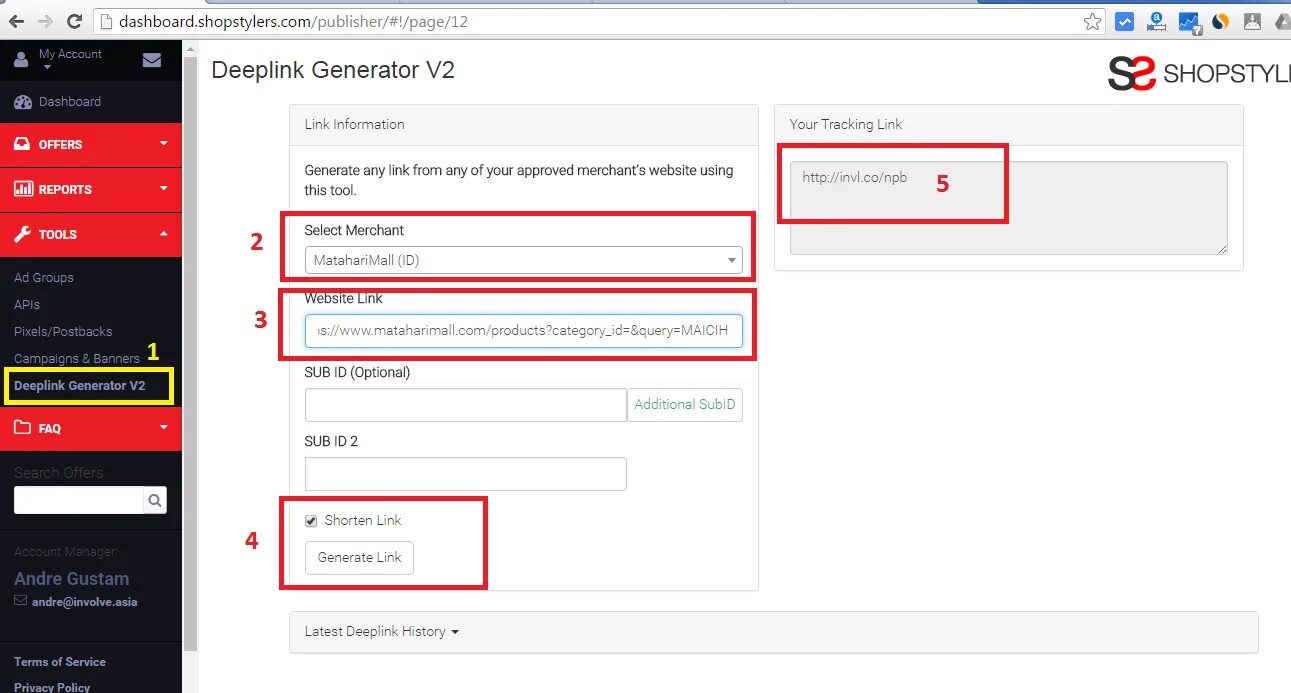The image size is (1291, 693).
Task: Click the browser address bar URL
Action: tap(293, 21)
